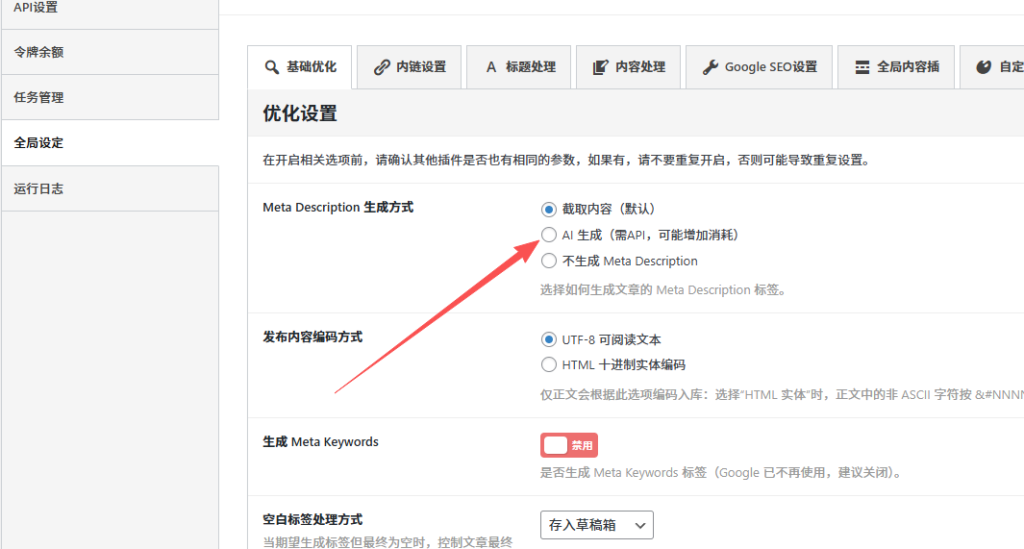Click the pie chart icon on last tab
Screen dimensions: 1024x549
click(983, 67)
